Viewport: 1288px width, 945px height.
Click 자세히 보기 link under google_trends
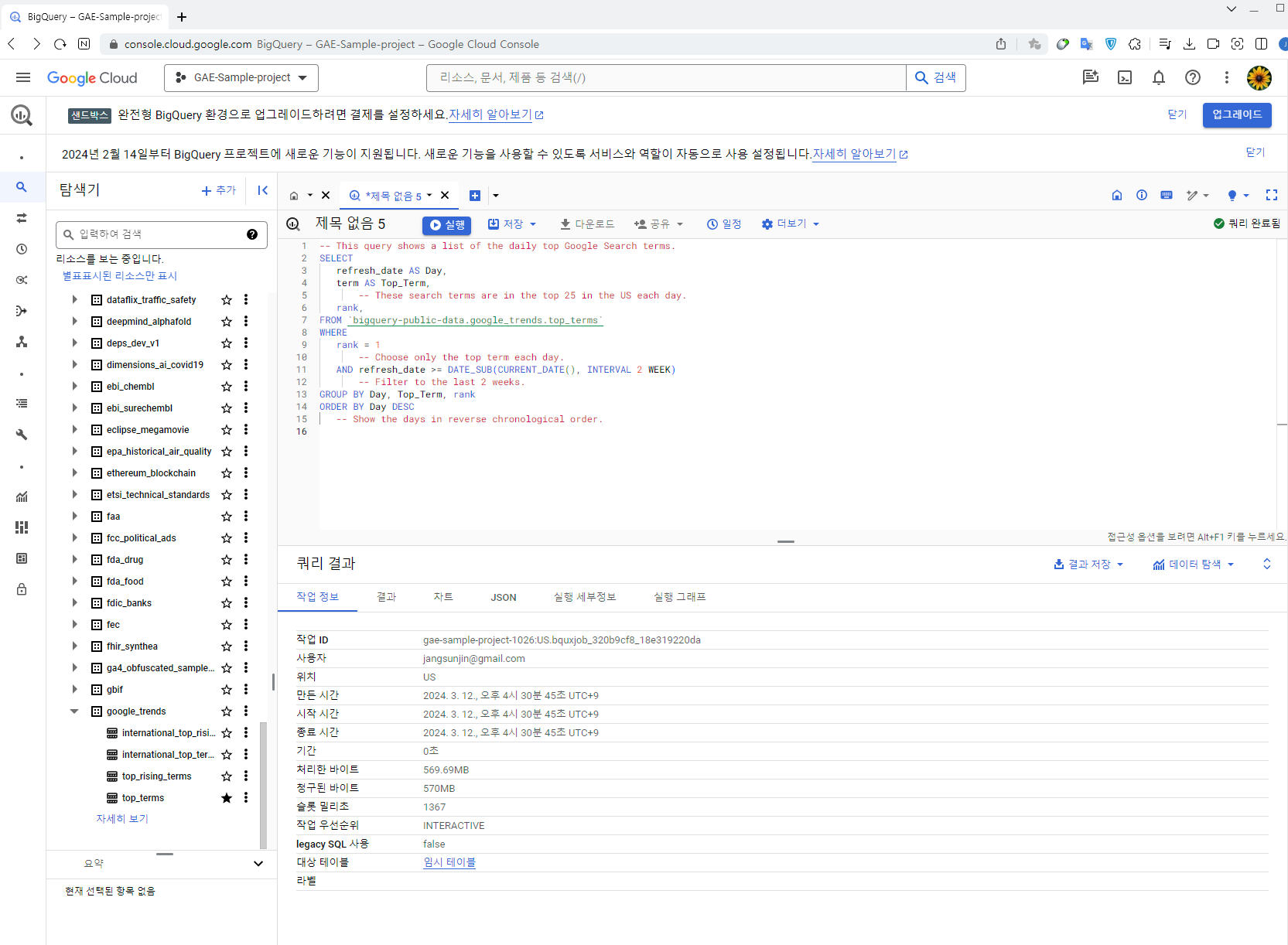coord(122,819)
